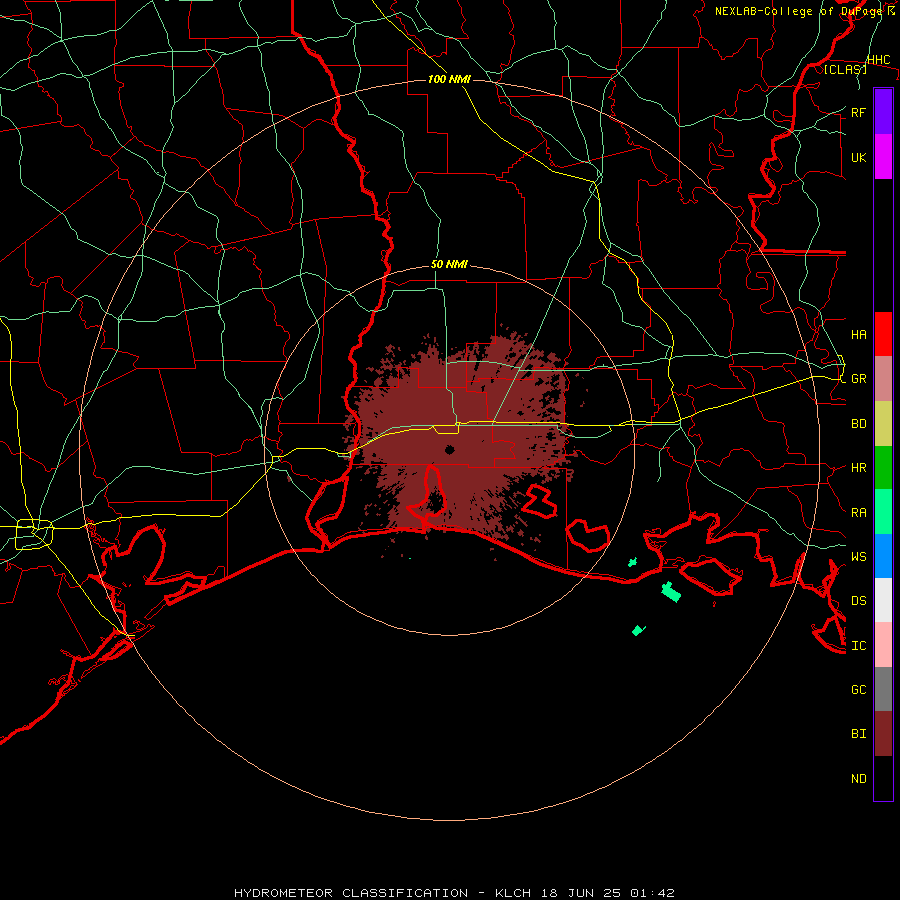Click the BI brown legend swatch
Viewport: 900px width, 900px height.
[883, 734]
